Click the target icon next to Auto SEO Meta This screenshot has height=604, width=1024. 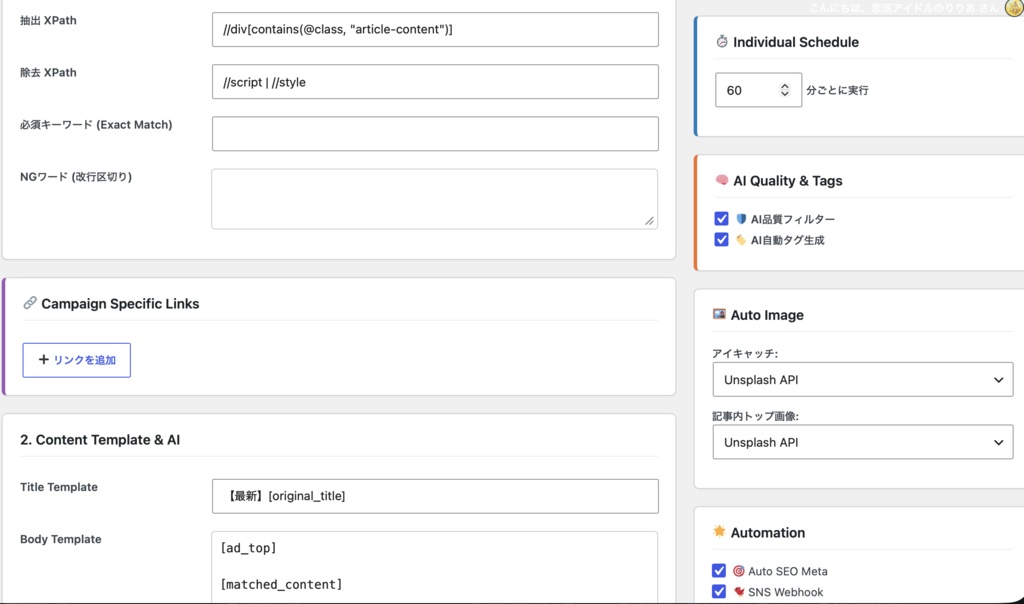pos(739,571)
